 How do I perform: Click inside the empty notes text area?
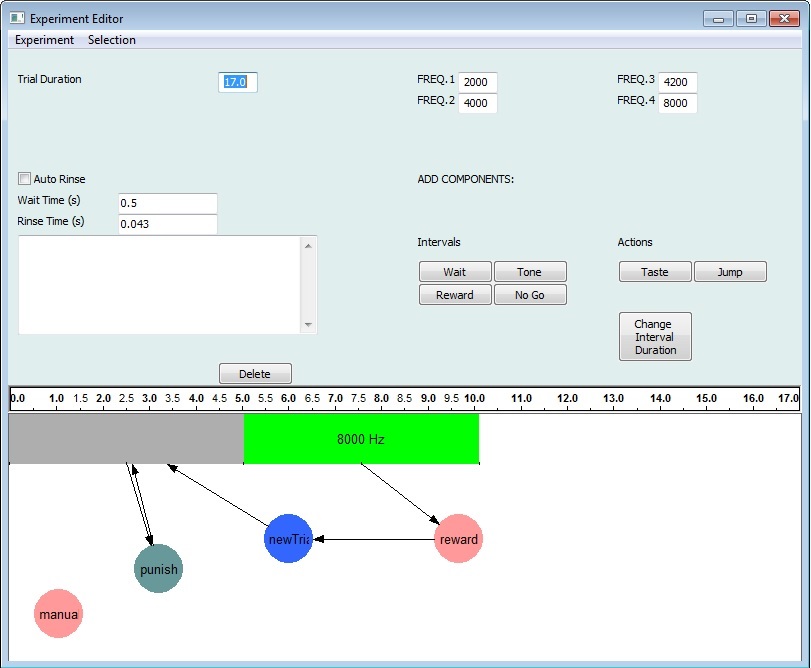tap(159, 285)
